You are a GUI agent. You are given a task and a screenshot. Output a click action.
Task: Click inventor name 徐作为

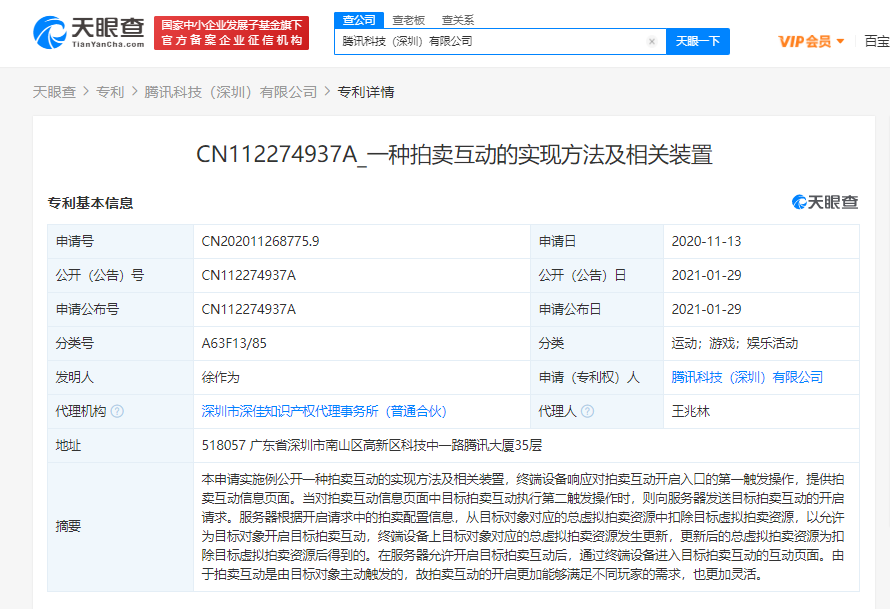coord(220,377)
